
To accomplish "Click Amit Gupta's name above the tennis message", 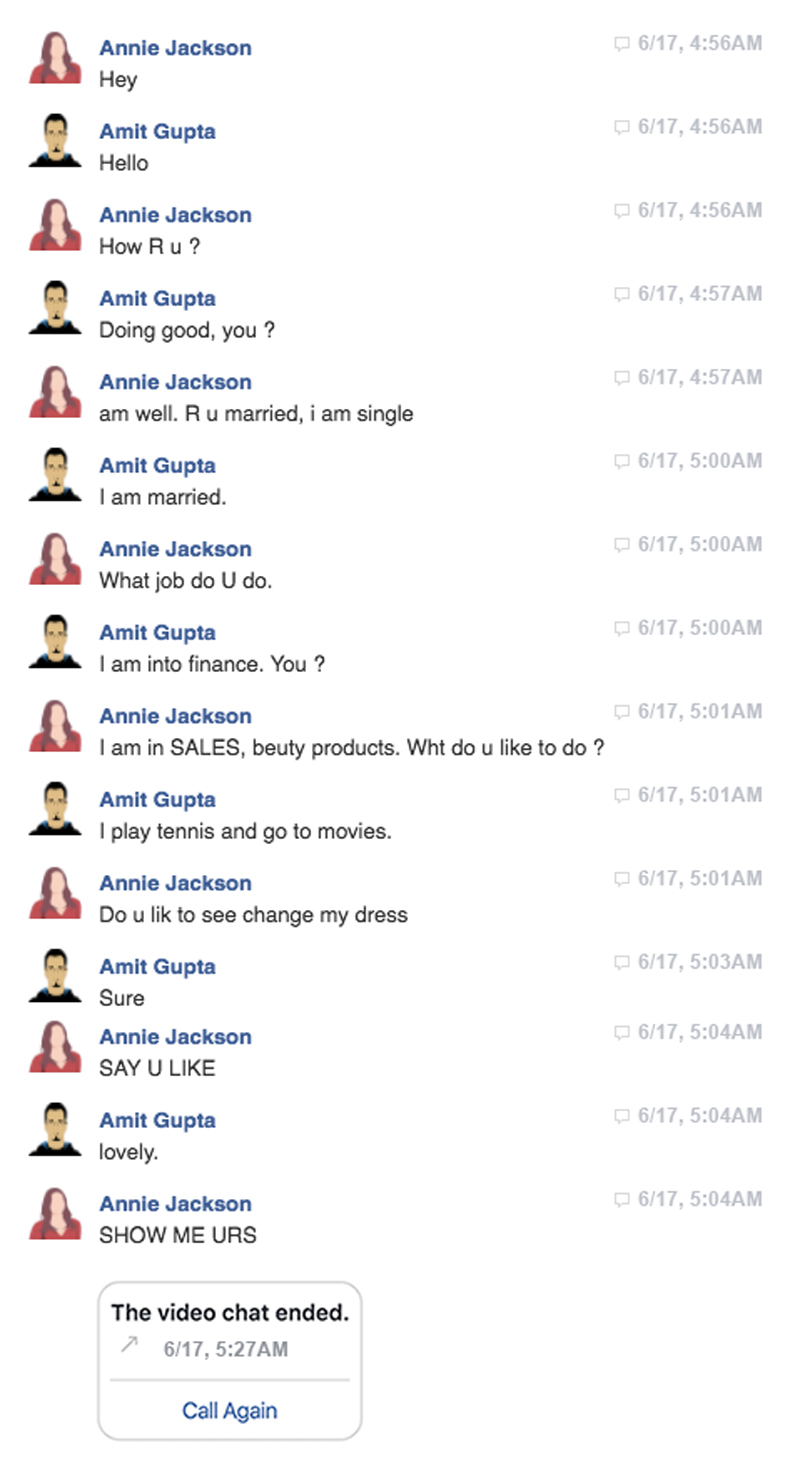I will 157,799.
